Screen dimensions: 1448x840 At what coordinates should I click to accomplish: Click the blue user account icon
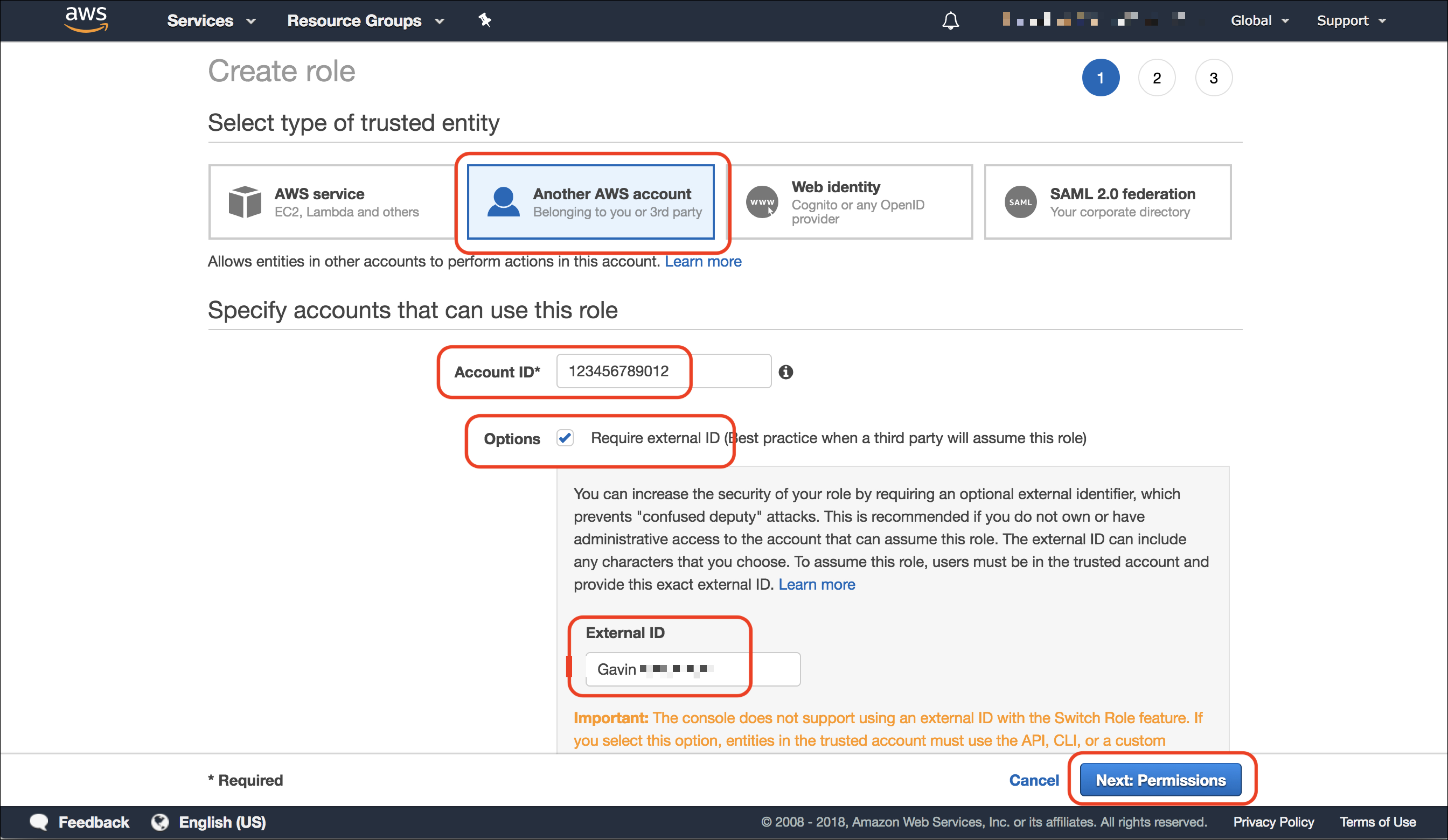[x=503, y=202]
